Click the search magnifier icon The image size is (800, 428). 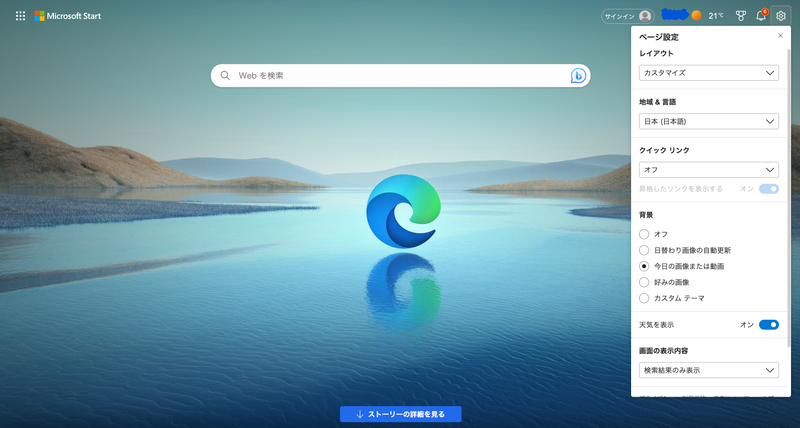(x=225, y=76)
